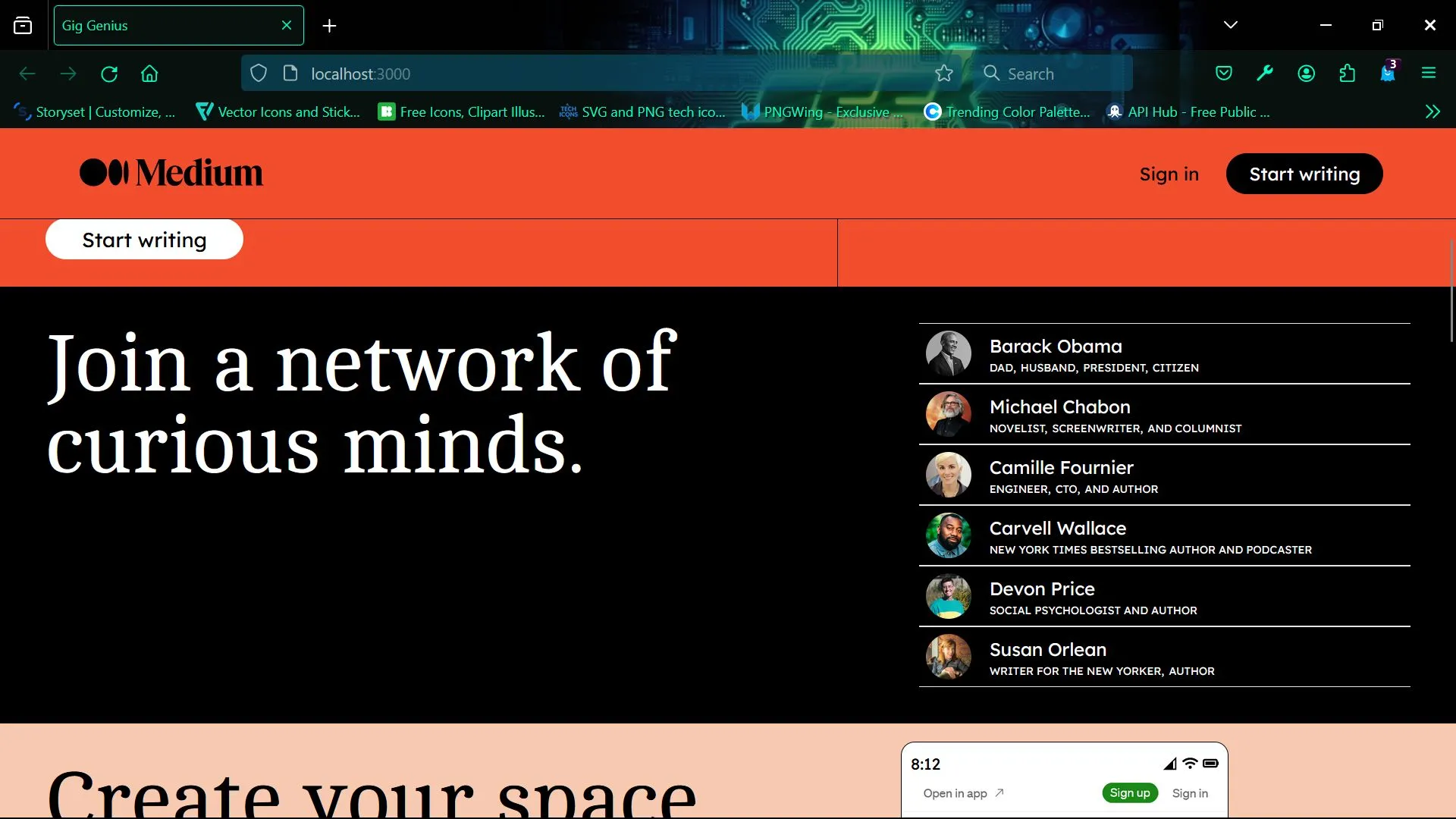Expand the list all tabs chevron
The width and height of the screenshot is (1456, 819).
1231,25
